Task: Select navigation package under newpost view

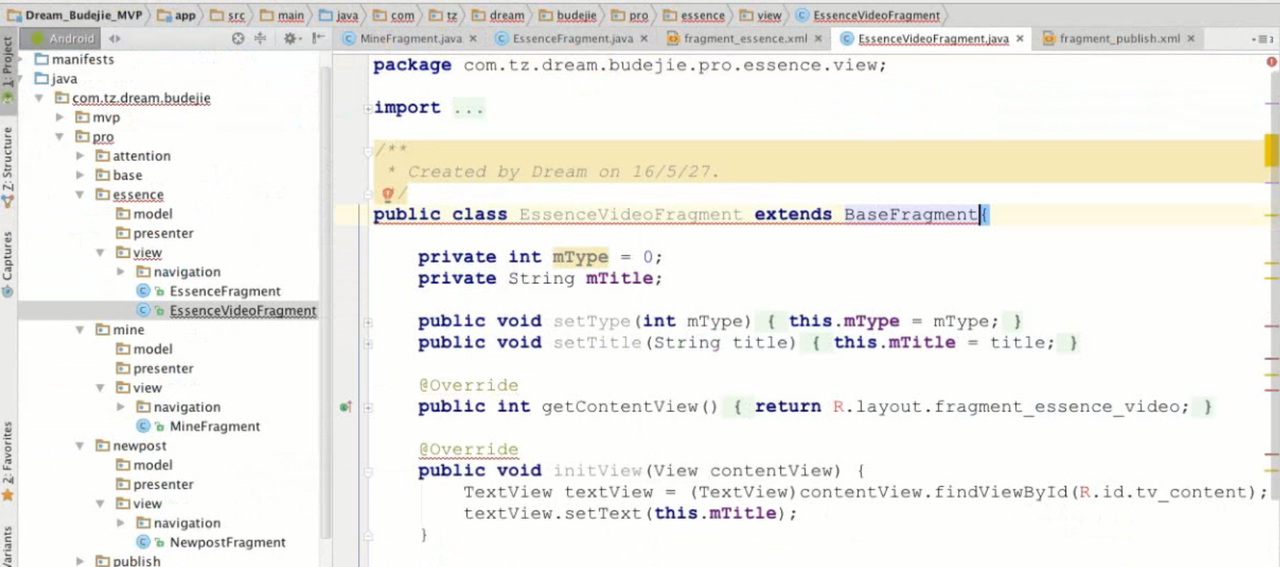Action: [187, 523]
